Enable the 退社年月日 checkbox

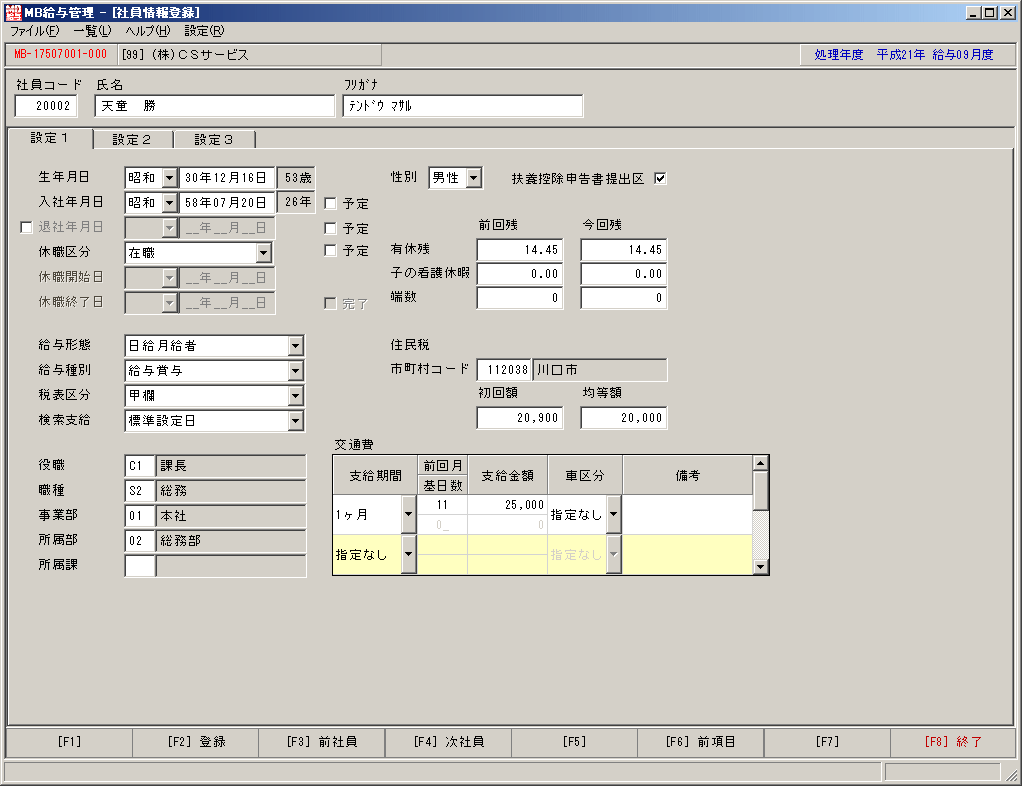click(x=27, y=227)
